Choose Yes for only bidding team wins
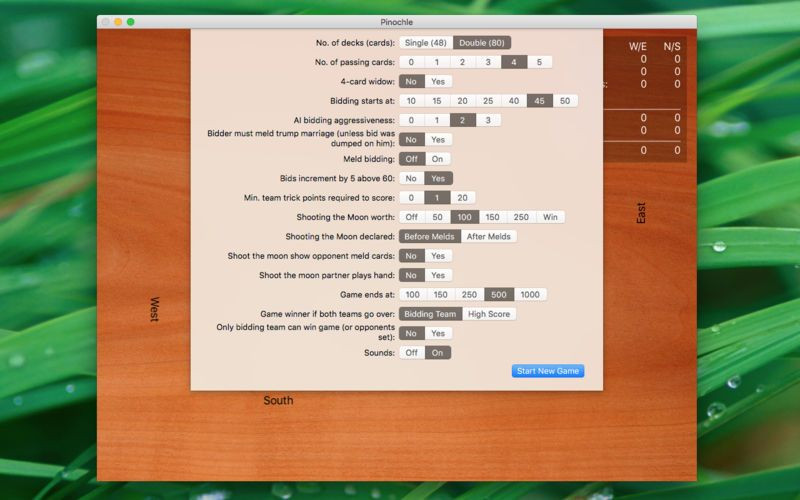 pos(438,334)
